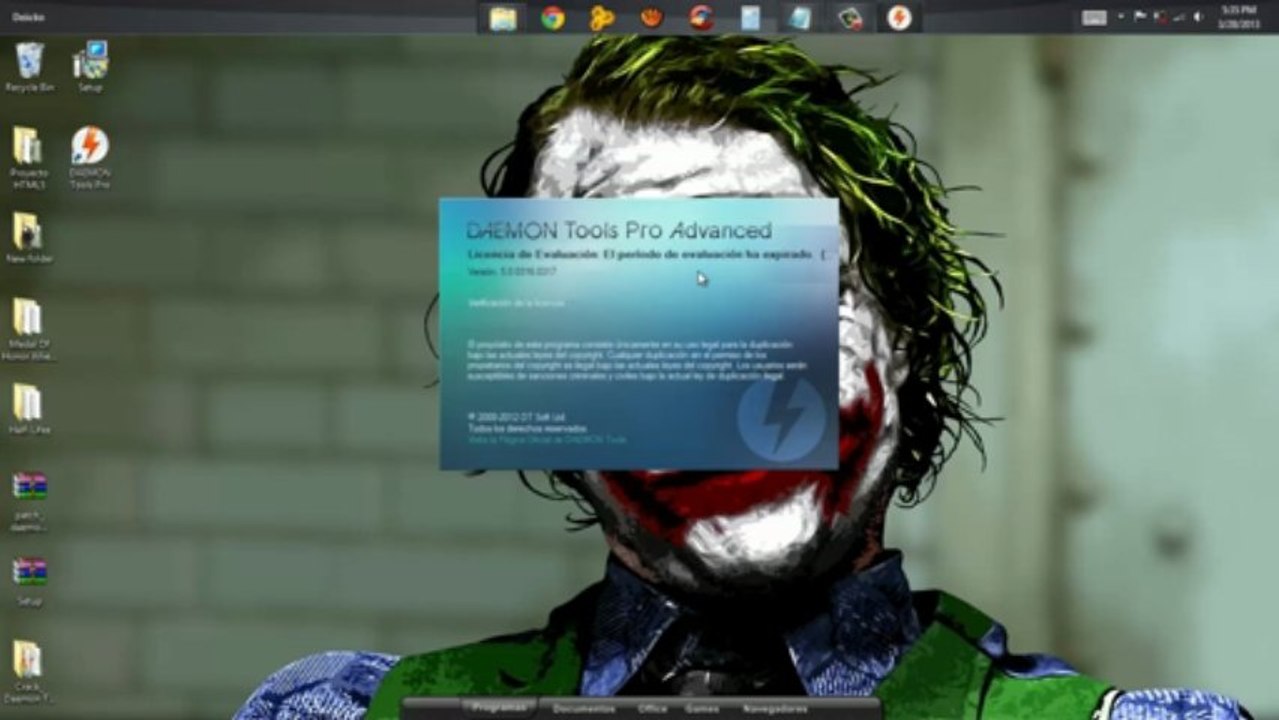
Task: Click the version number line on splash
Action: [511, 272]
